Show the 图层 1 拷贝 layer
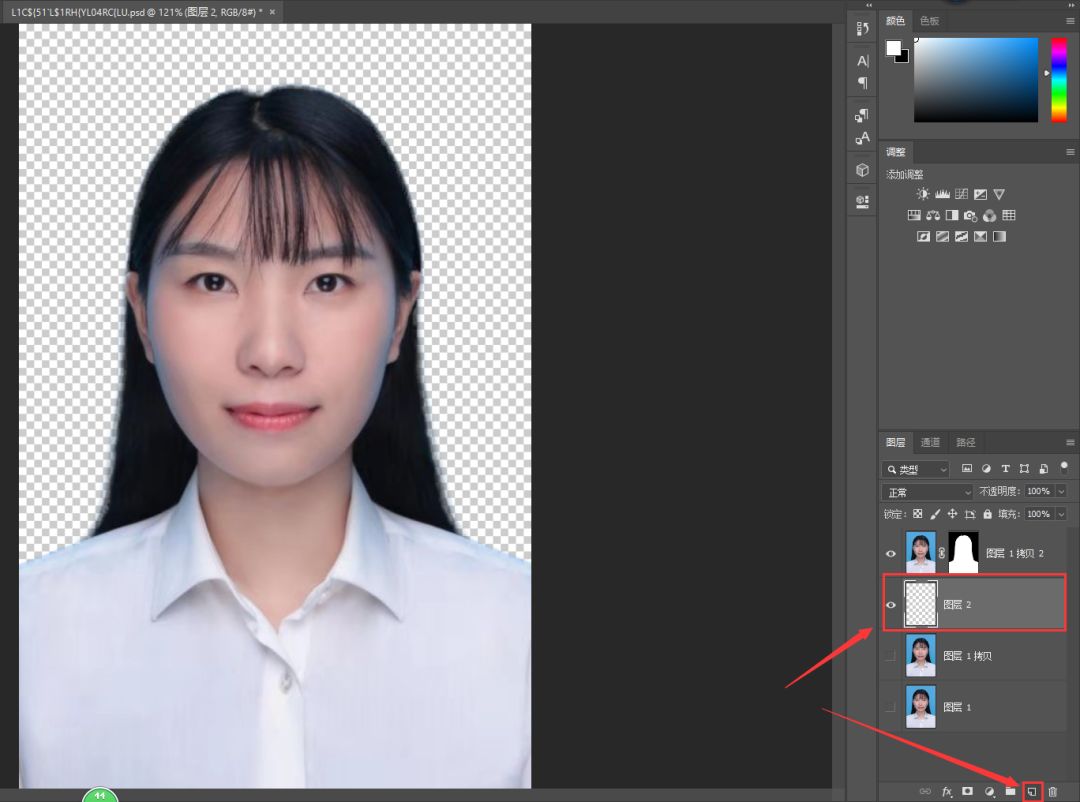This screenshot has height=802, width=1080. coord(891,656)
